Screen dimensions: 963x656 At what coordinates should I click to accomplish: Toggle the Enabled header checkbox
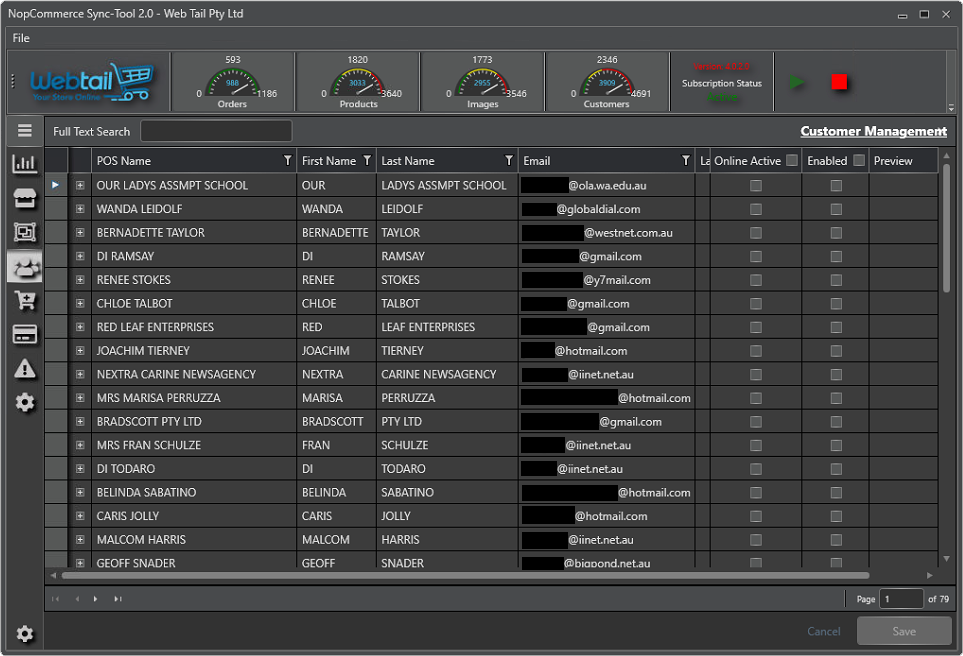tap(859, 161)
